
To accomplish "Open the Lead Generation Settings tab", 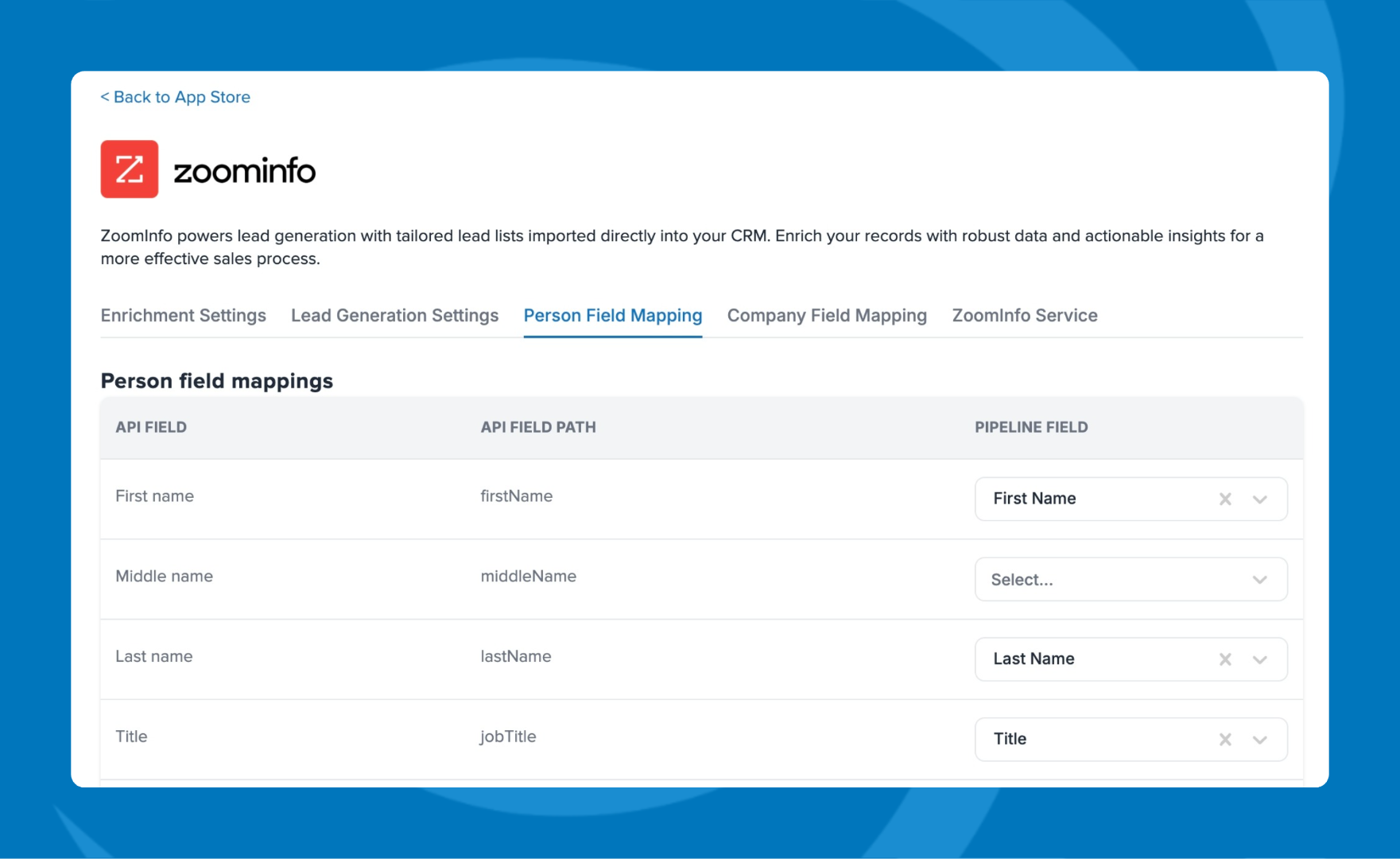I will [394, 316].
